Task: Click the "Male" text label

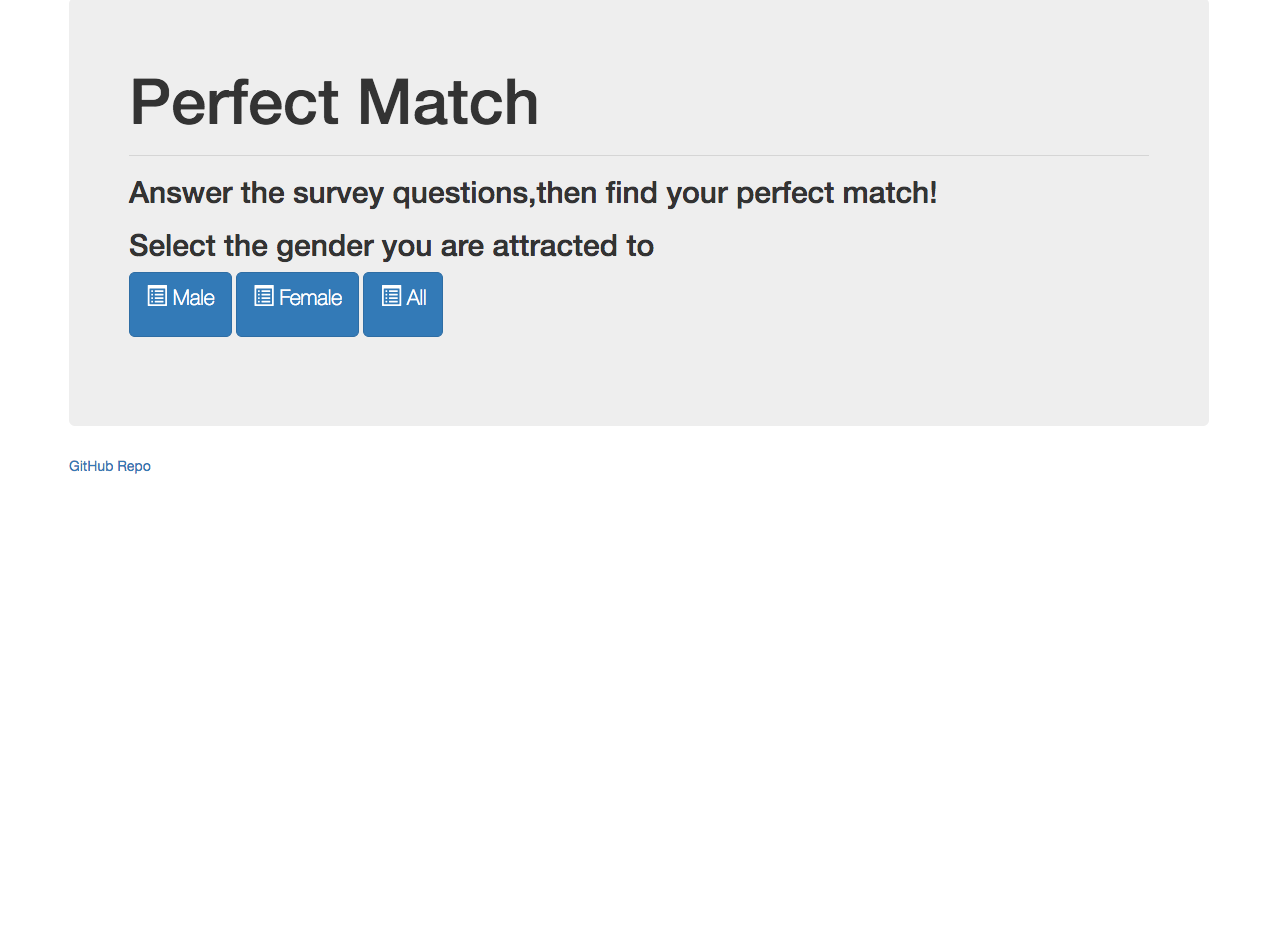Action: click(x=193, y=298)
